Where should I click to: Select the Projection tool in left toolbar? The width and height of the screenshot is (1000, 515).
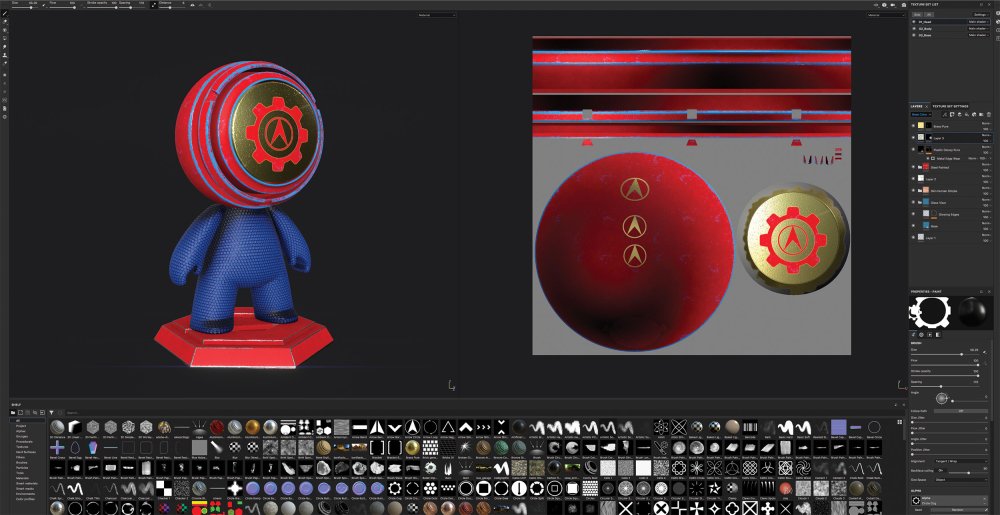click(4, 30)
